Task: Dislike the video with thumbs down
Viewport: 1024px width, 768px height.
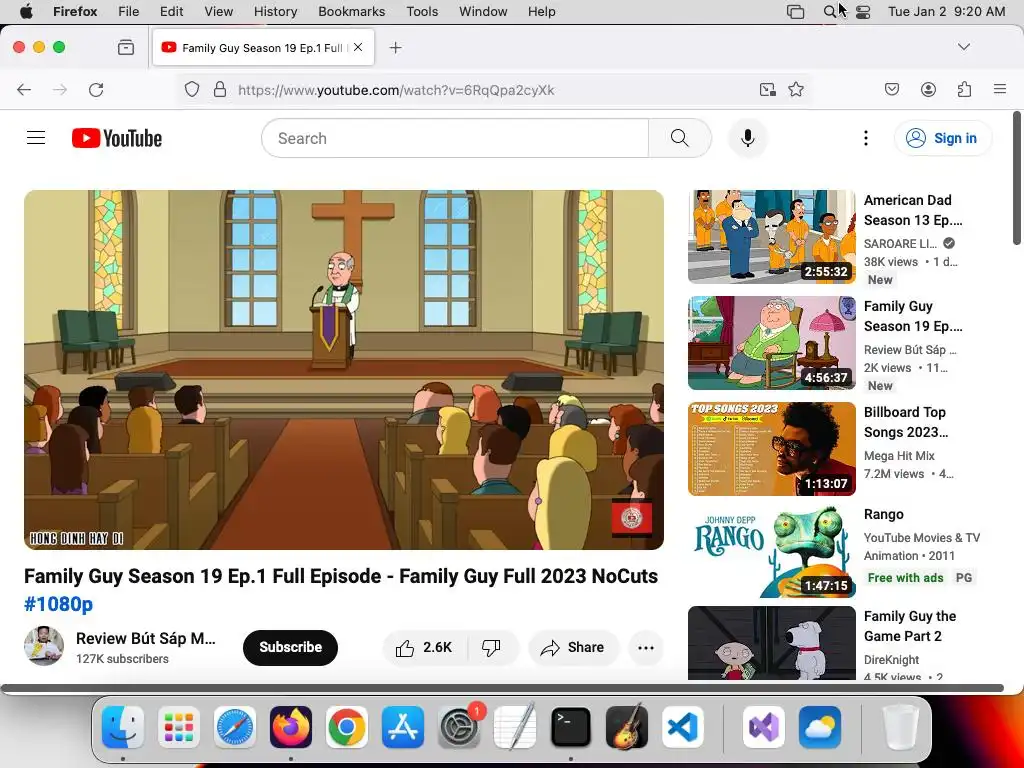Action: [491, 647]
